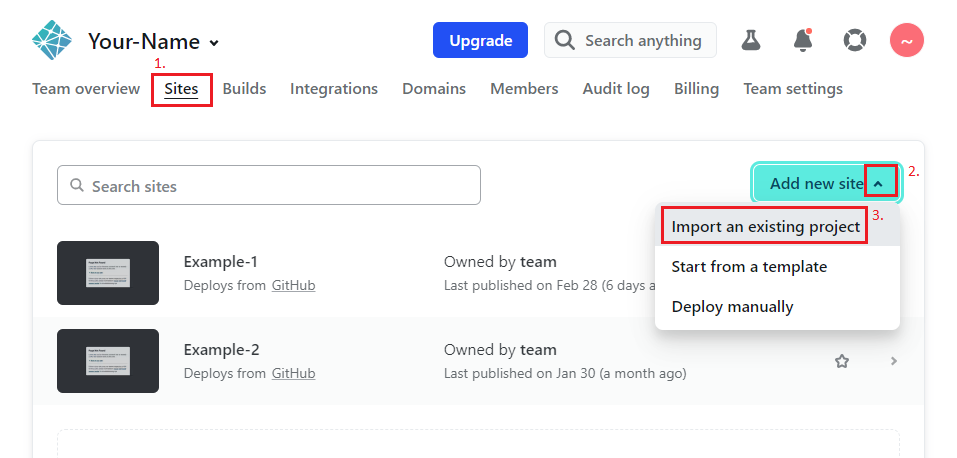This screenshot has height=458, width=957.
Task: Follow the GitHub link under Example-1
Action: [294, 285]
